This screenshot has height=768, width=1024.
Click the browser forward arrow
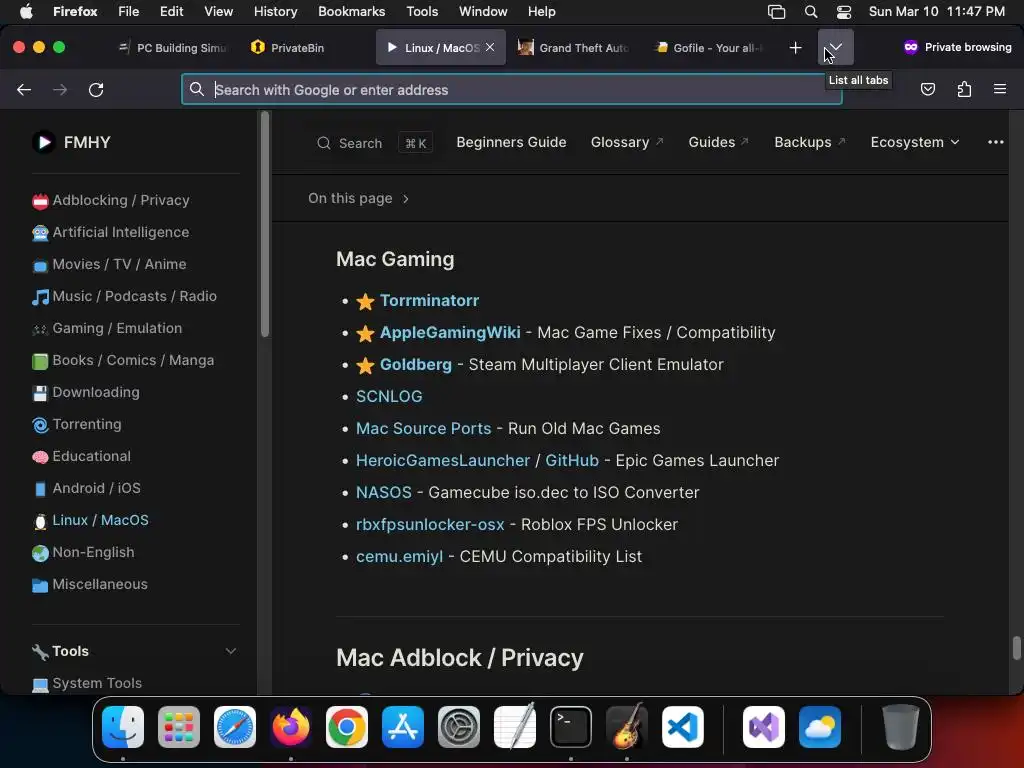tap(60, 89)
